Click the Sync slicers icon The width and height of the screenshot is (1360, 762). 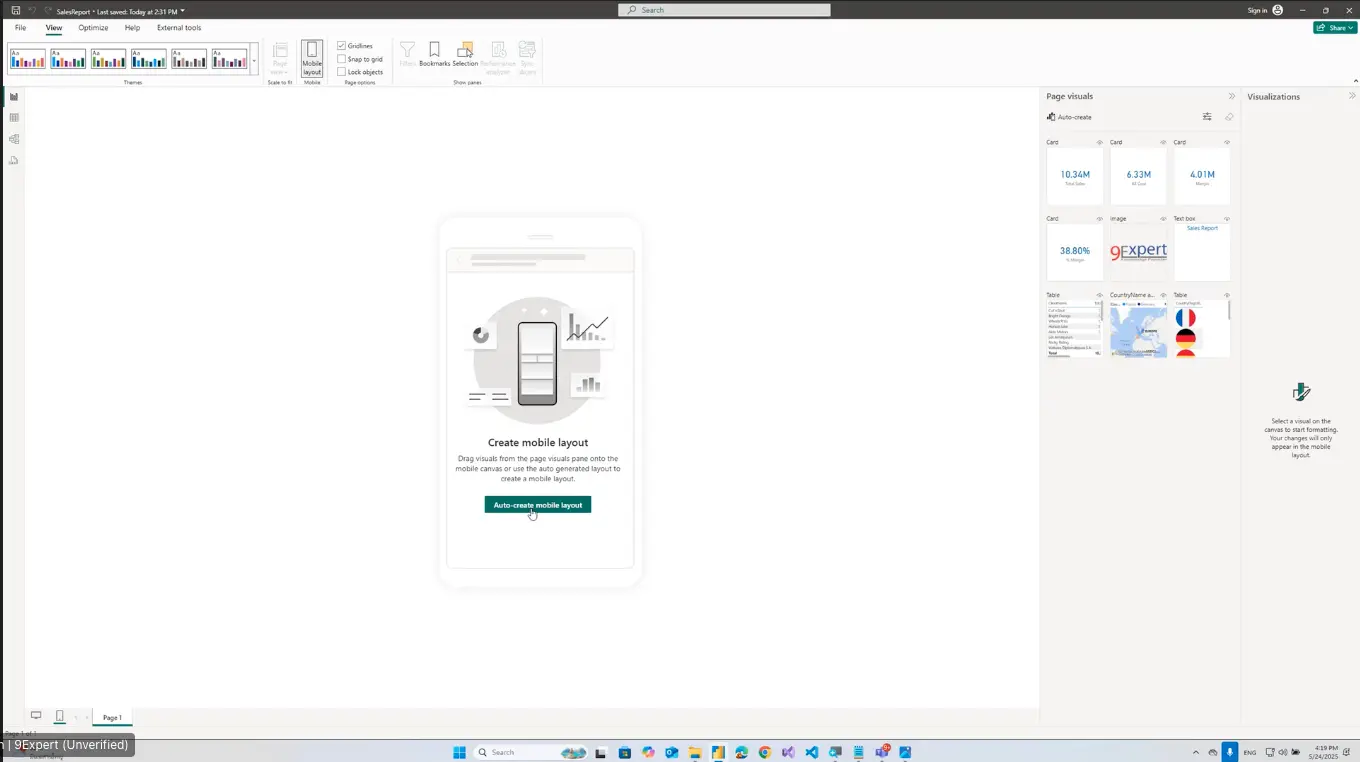[x=527, y=58]
